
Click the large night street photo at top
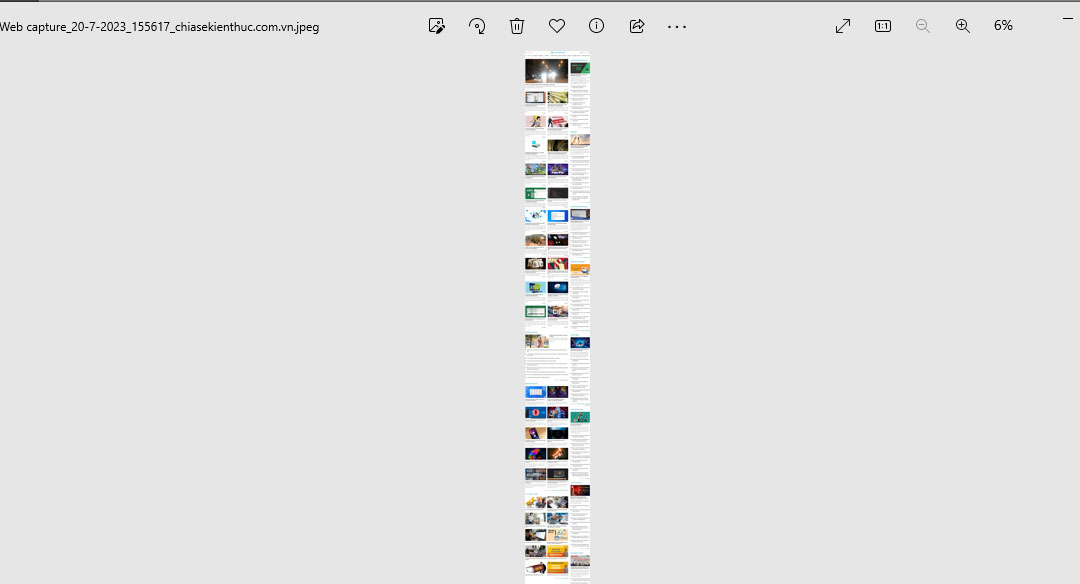(x=546, y=71)
